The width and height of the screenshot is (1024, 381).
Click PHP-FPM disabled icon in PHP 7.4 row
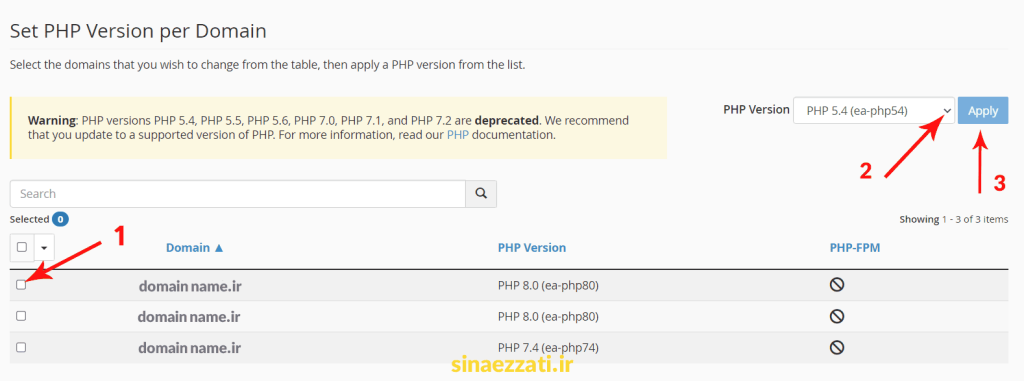tap(837, 348)
